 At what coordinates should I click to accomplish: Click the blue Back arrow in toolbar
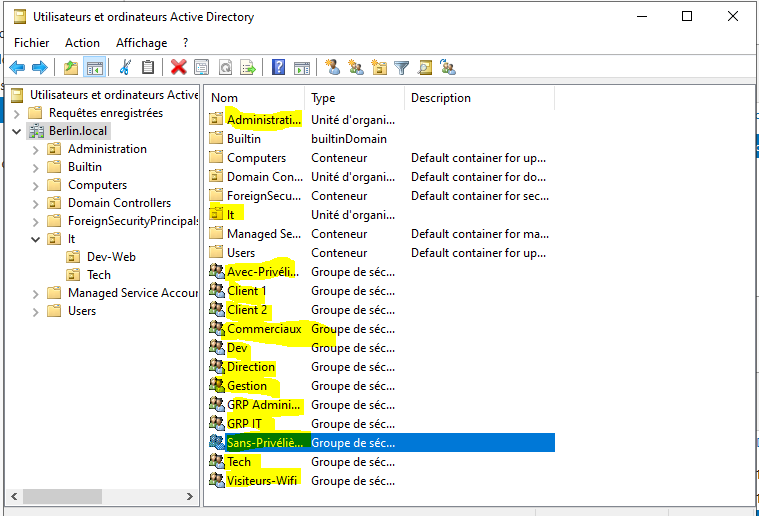point(17,67)
